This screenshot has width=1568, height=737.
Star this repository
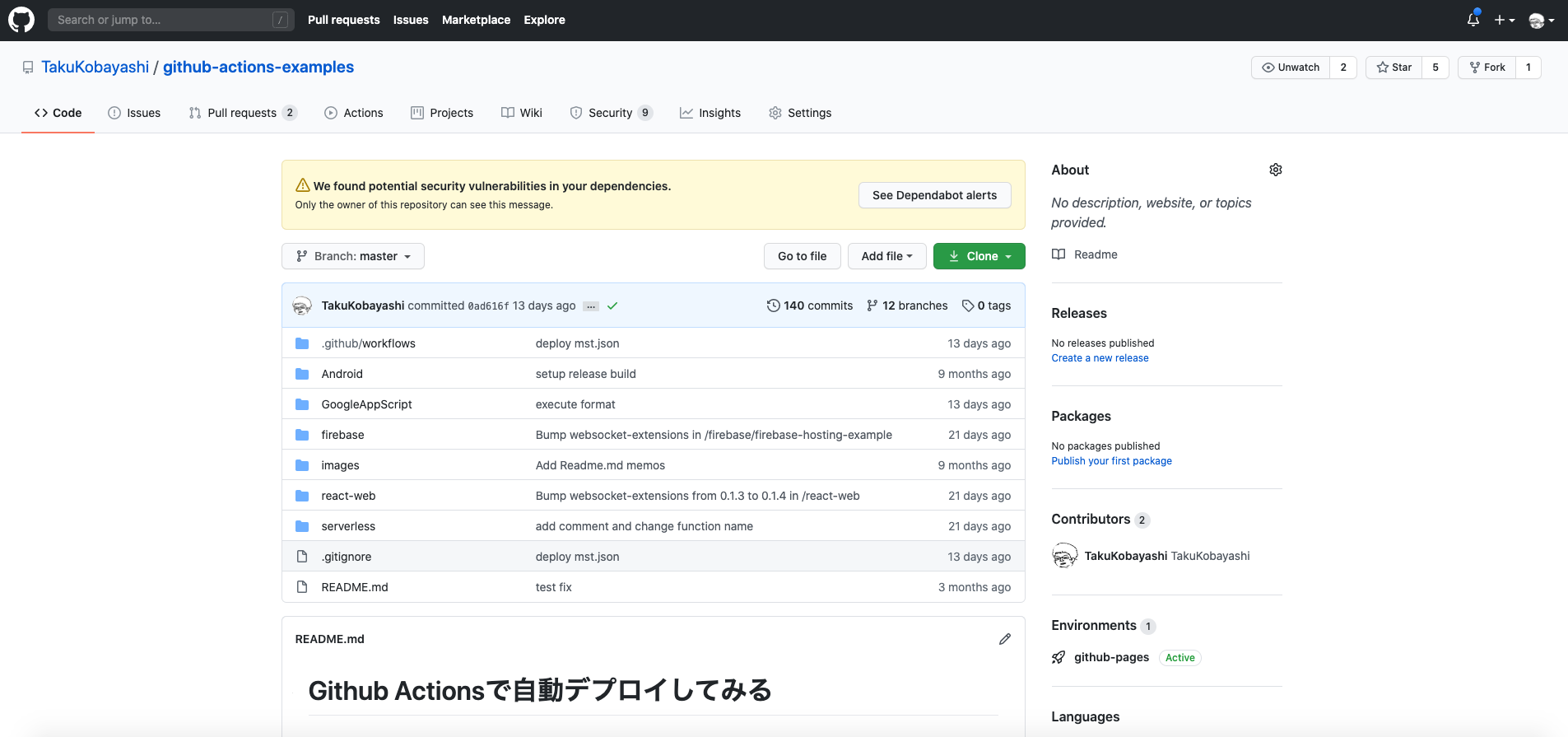tap(1394, 68)
